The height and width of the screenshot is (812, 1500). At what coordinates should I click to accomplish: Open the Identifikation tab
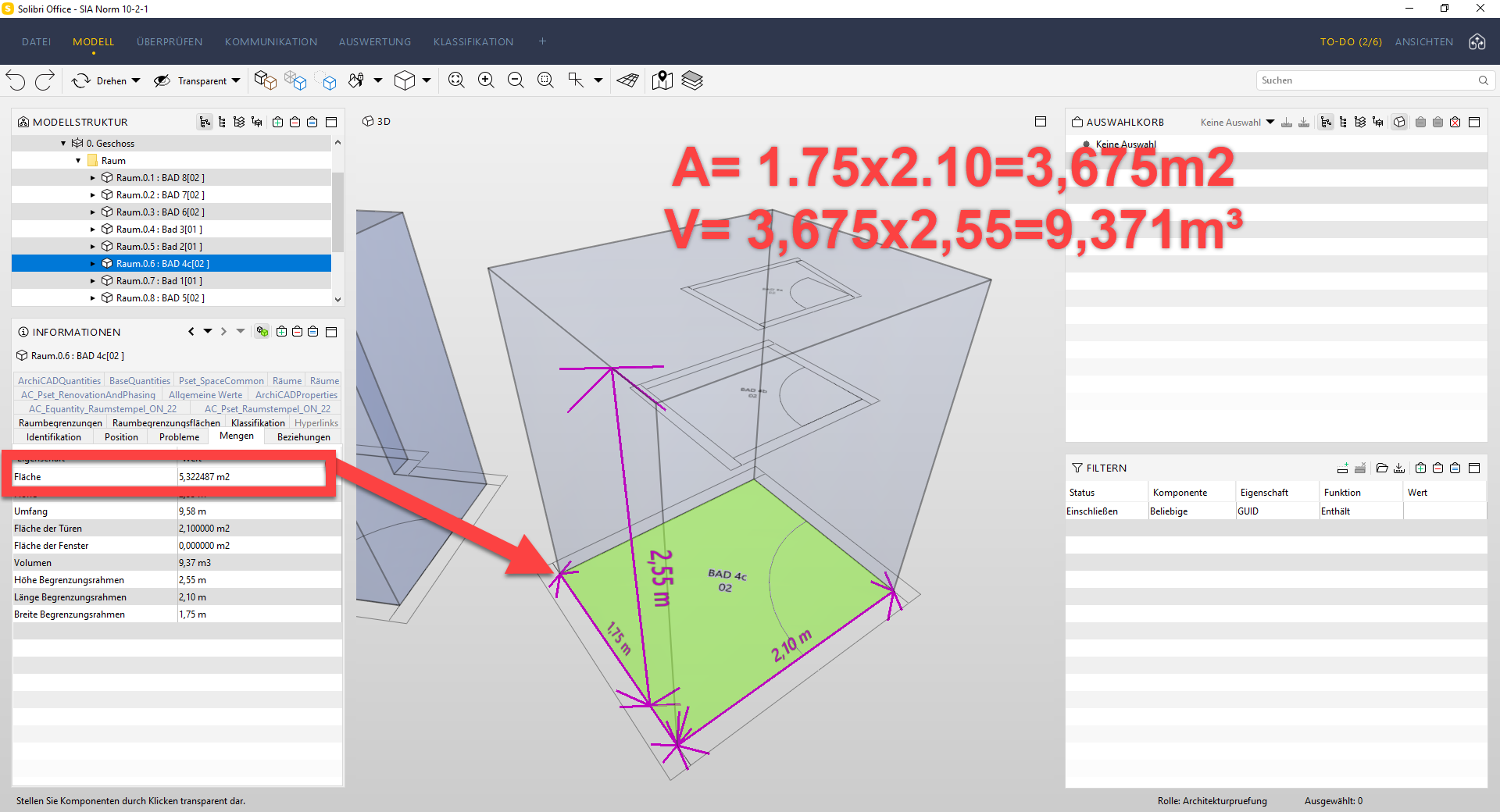point(54,437)
